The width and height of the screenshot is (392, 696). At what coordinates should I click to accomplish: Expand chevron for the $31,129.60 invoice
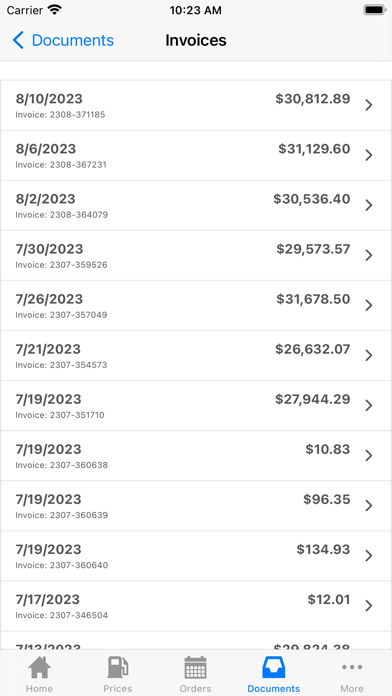tap(368, 155)
